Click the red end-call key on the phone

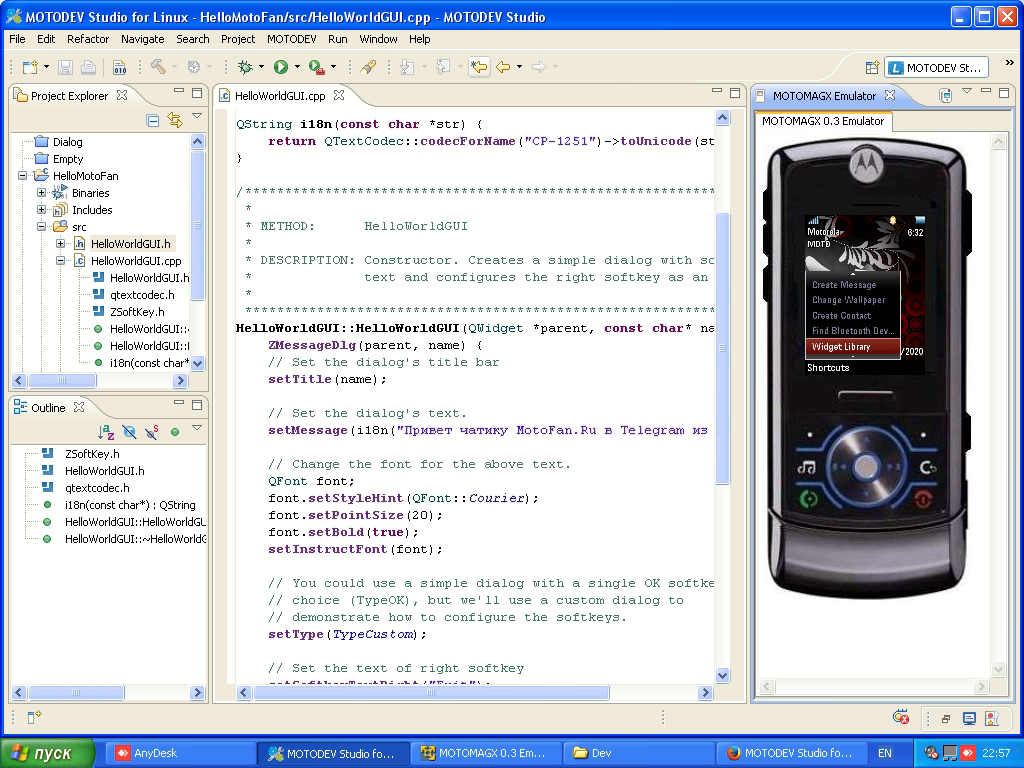pyautogui.click(x=923, y=500)
